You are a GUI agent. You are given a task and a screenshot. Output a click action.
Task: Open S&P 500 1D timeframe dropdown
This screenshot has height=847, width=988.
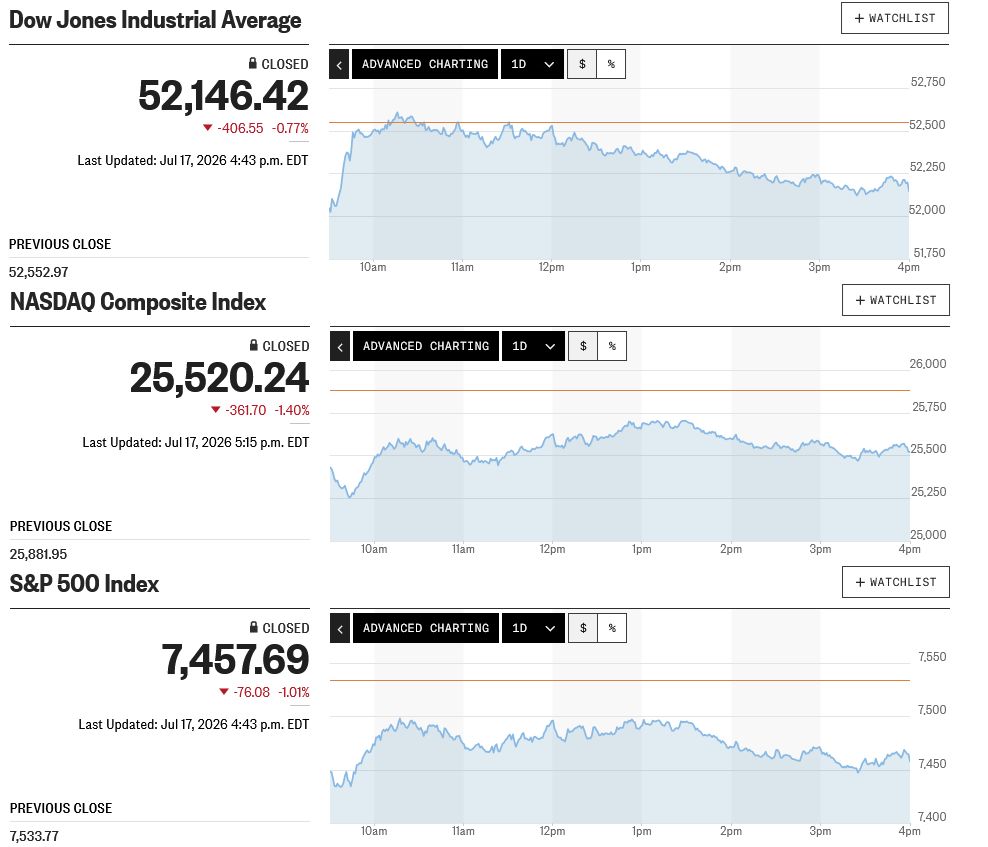(534, 628)
